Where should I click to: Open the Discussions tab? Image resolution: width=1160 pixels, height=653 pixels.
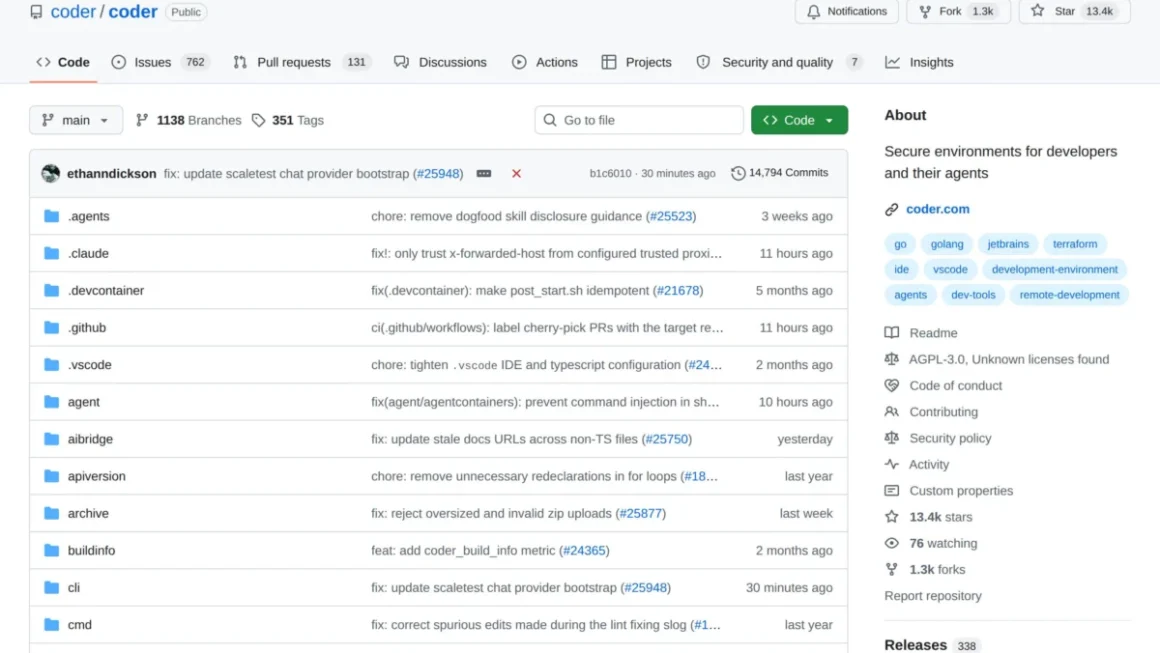(x=440, y=62)
